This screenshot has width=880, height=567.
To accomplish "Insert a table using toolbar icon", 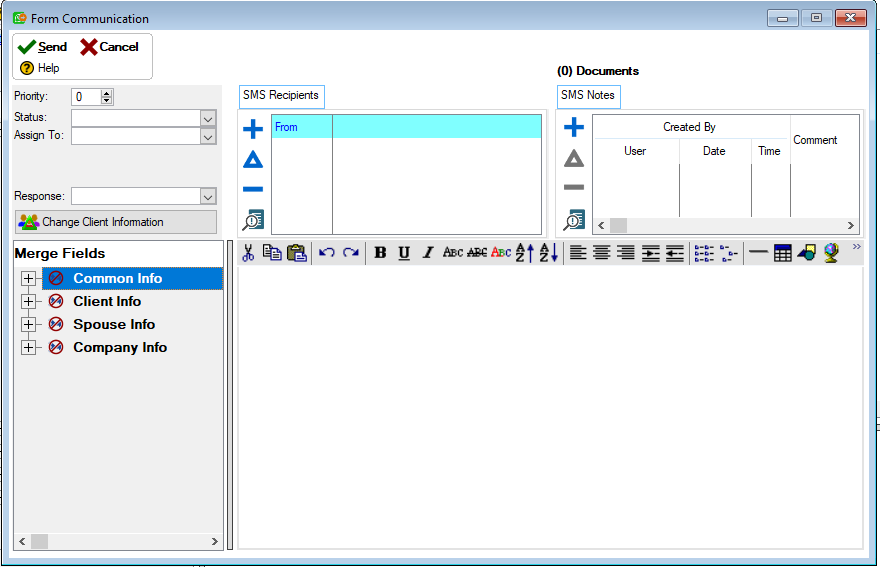I will (x=783, y=253).
